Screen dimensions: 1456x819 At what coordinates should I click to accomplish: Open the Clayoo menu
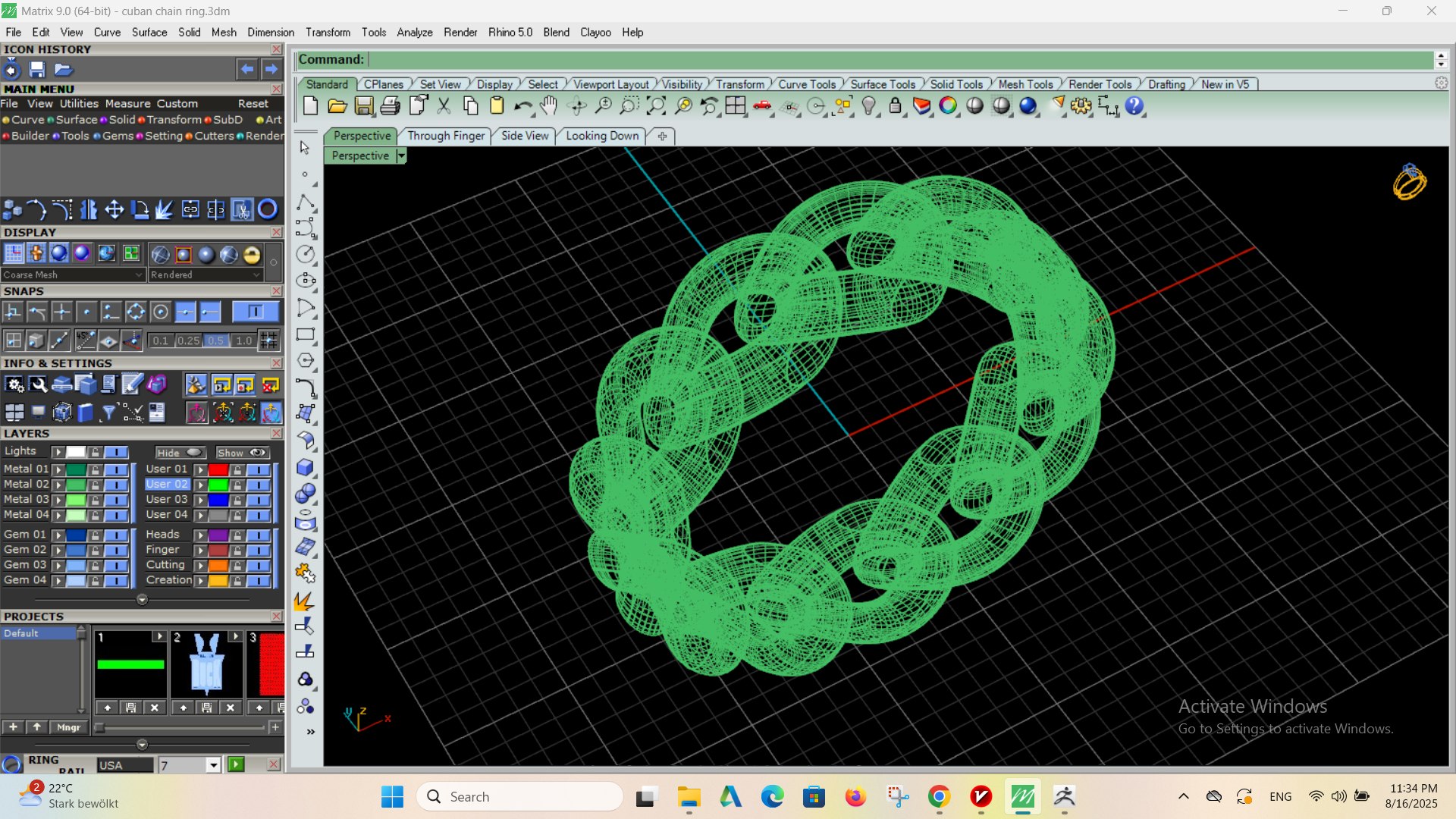[x=595, y=32]
